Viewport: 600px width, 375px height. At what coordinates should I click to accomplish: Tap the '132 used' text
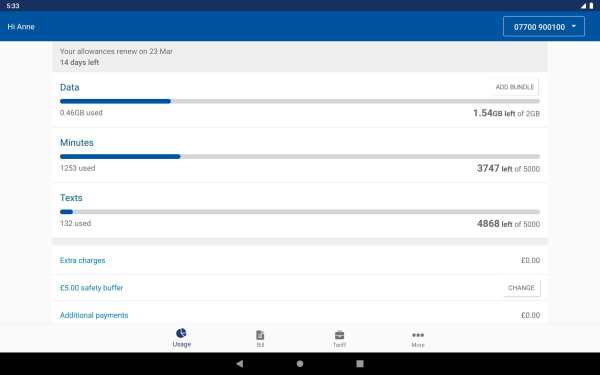pos(75,223)
